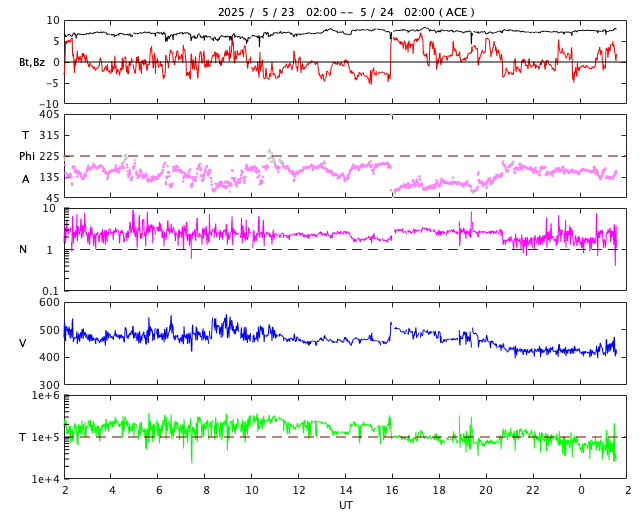Click the '315' tick label
This screenshot has width=640, height=512.
point(49,135)
